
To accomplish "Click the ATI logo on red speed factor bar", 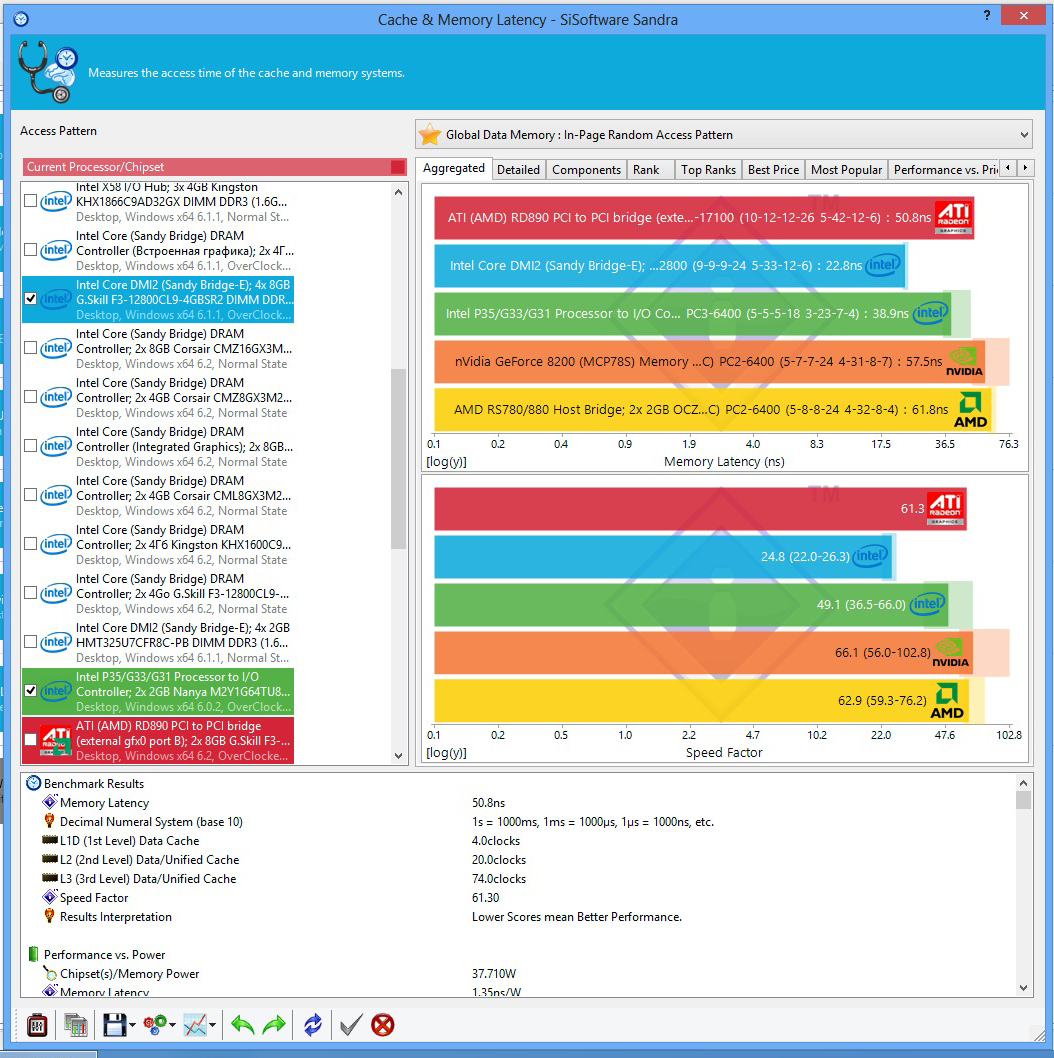I will (946, 508).
